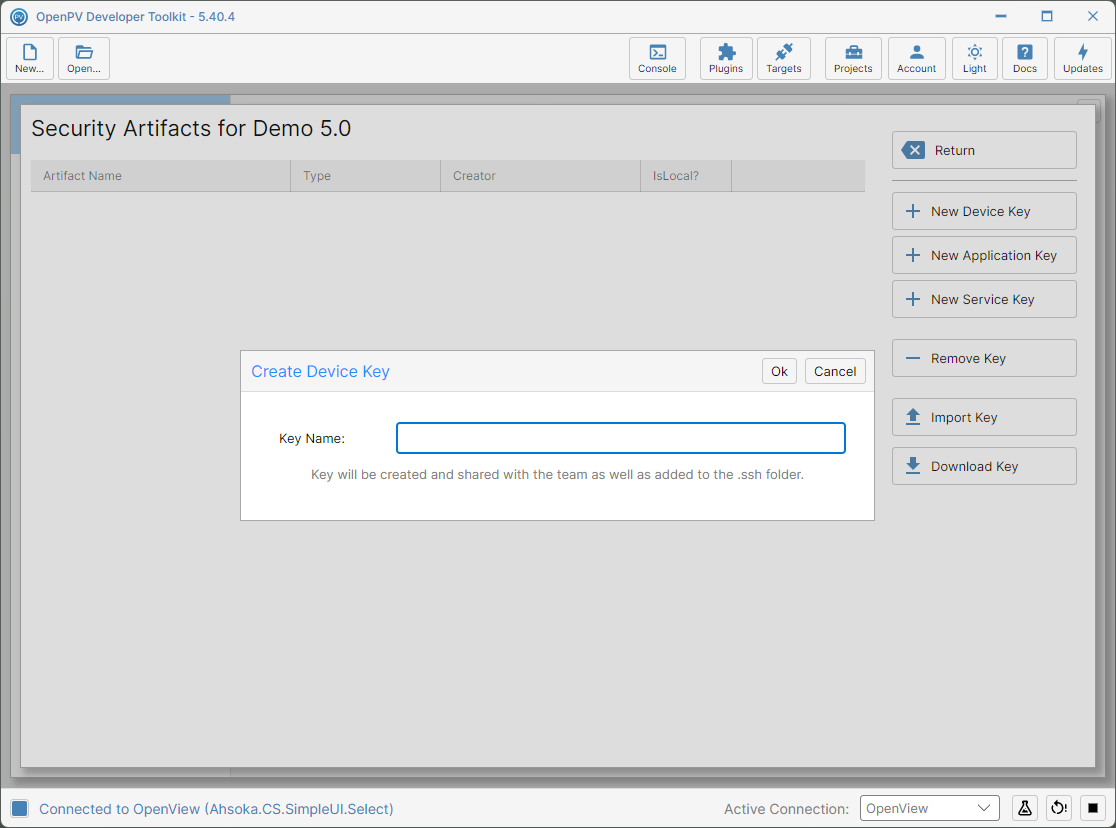The image size is (1116, 828).
Task: Click the 'Security Artifacts for Demo 5.0' heading
Action: (191, 129)
